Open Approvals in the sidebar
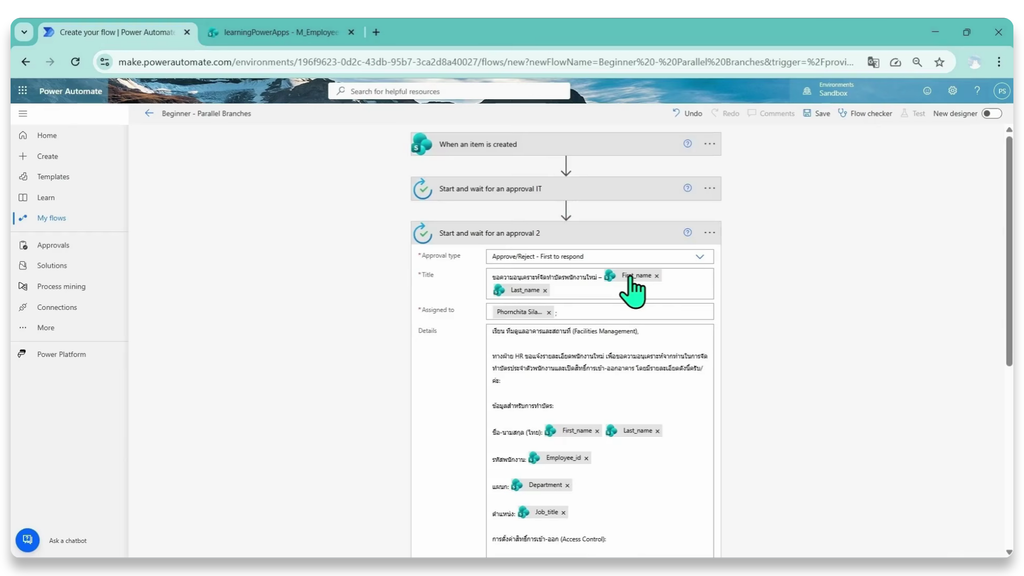Screen dimensions: 1024x576 53,245
